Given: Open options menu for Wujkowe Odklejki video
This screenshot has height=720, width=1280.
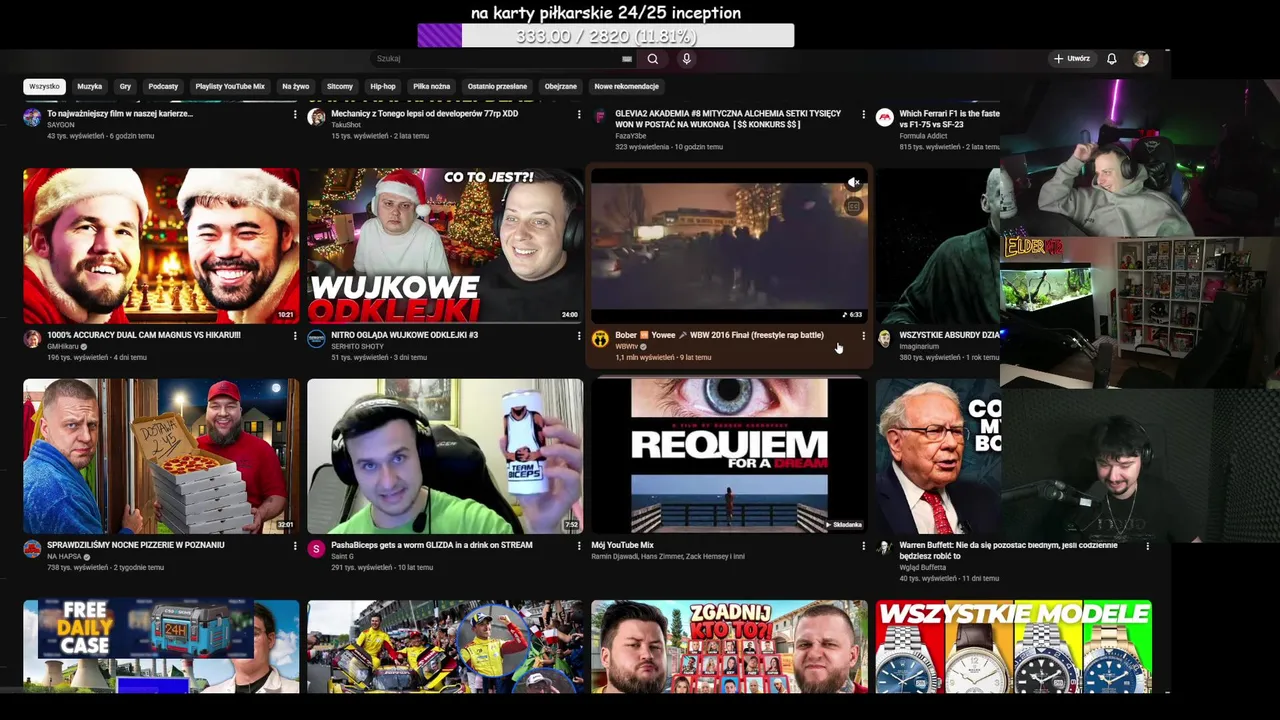Looking at the screenshot, I should tap(579, 336).
